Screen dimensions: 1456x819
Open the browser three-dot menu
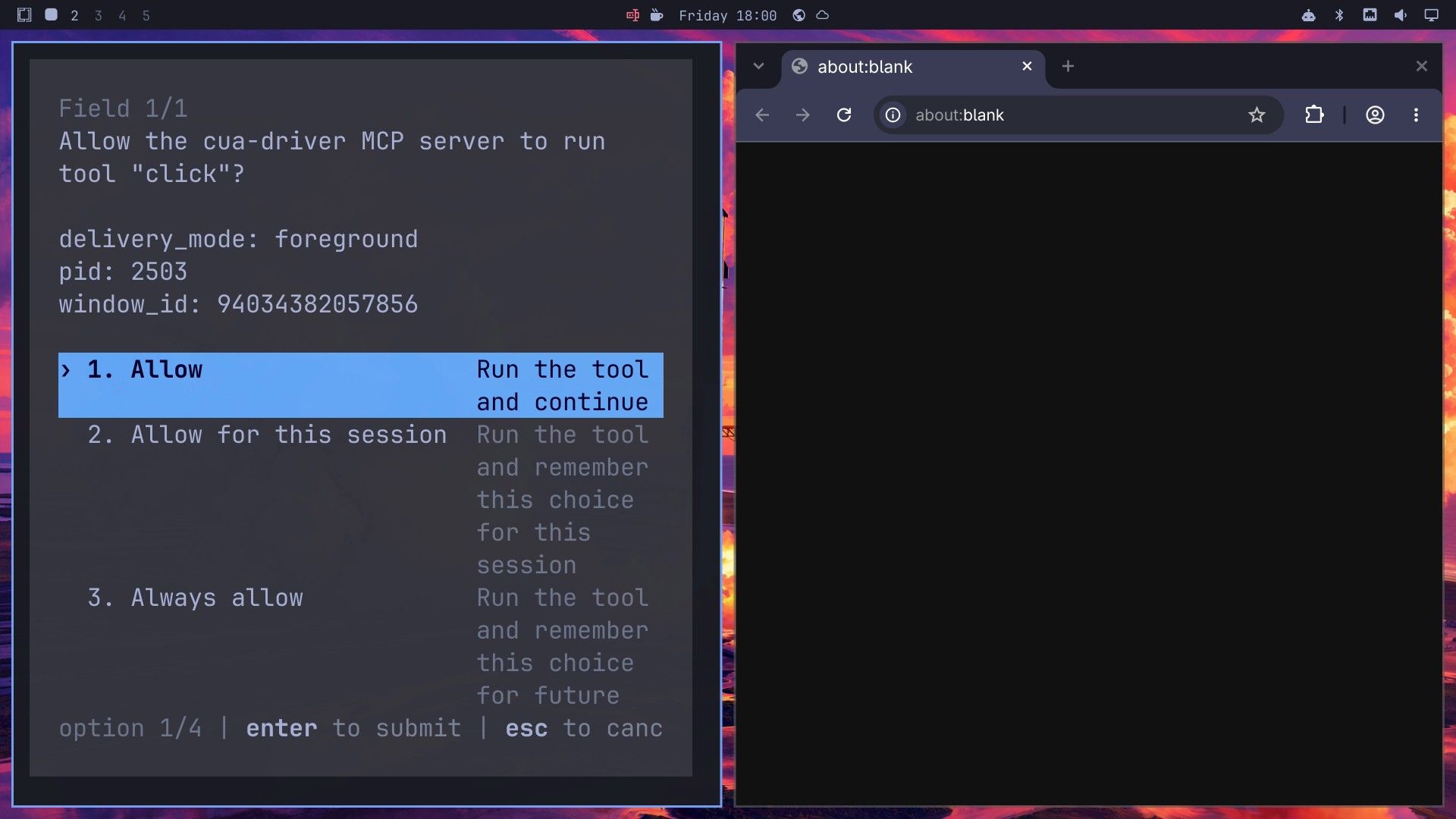coord(1416,115)
